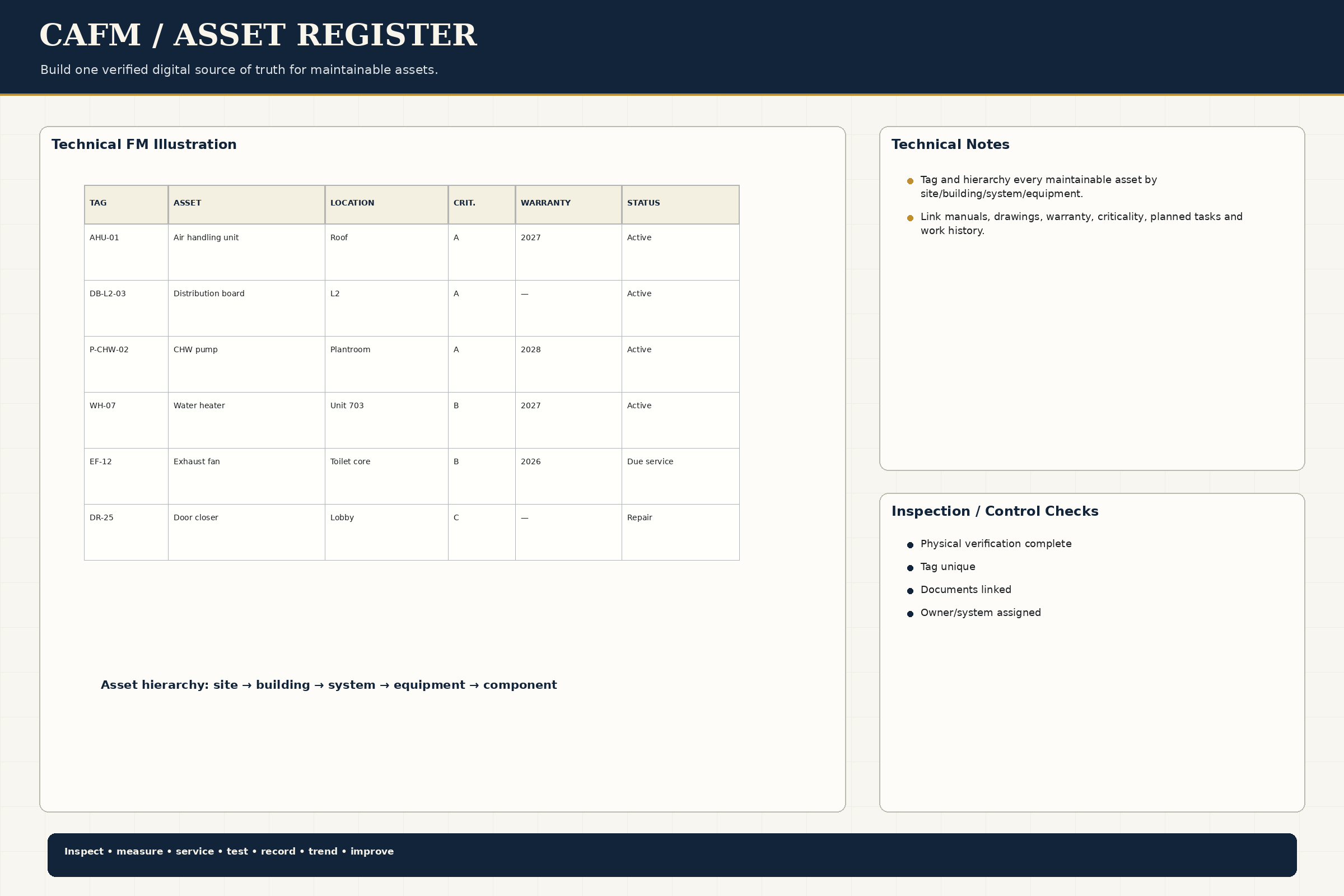Click the AHU-01 tag cell

tap(127, 252)
